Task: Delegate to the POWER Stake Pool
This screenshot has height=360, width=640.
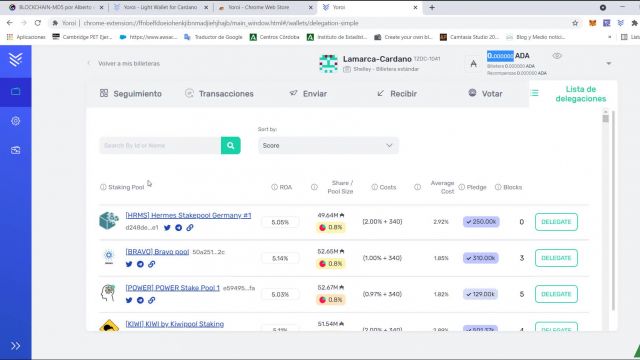Action: coord(556,294)
